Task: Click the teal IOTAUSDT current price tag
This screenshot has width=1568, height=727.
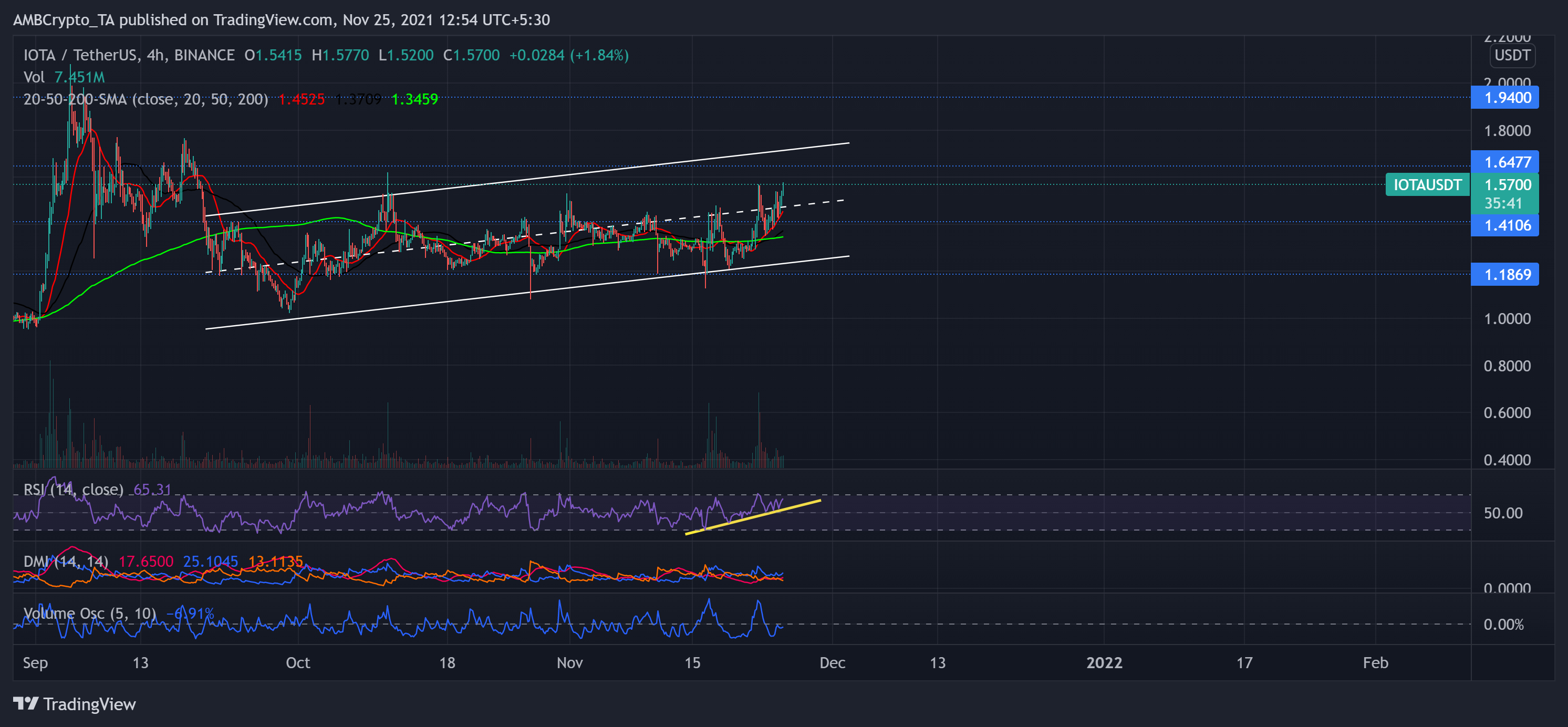Action: pos(1427,185)
